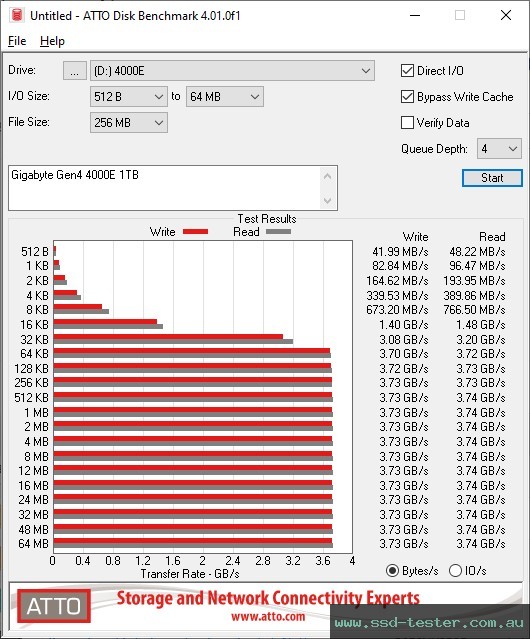Close the ATTO Disk Benchmark window

pyautogui.click(x=506, y=15)
